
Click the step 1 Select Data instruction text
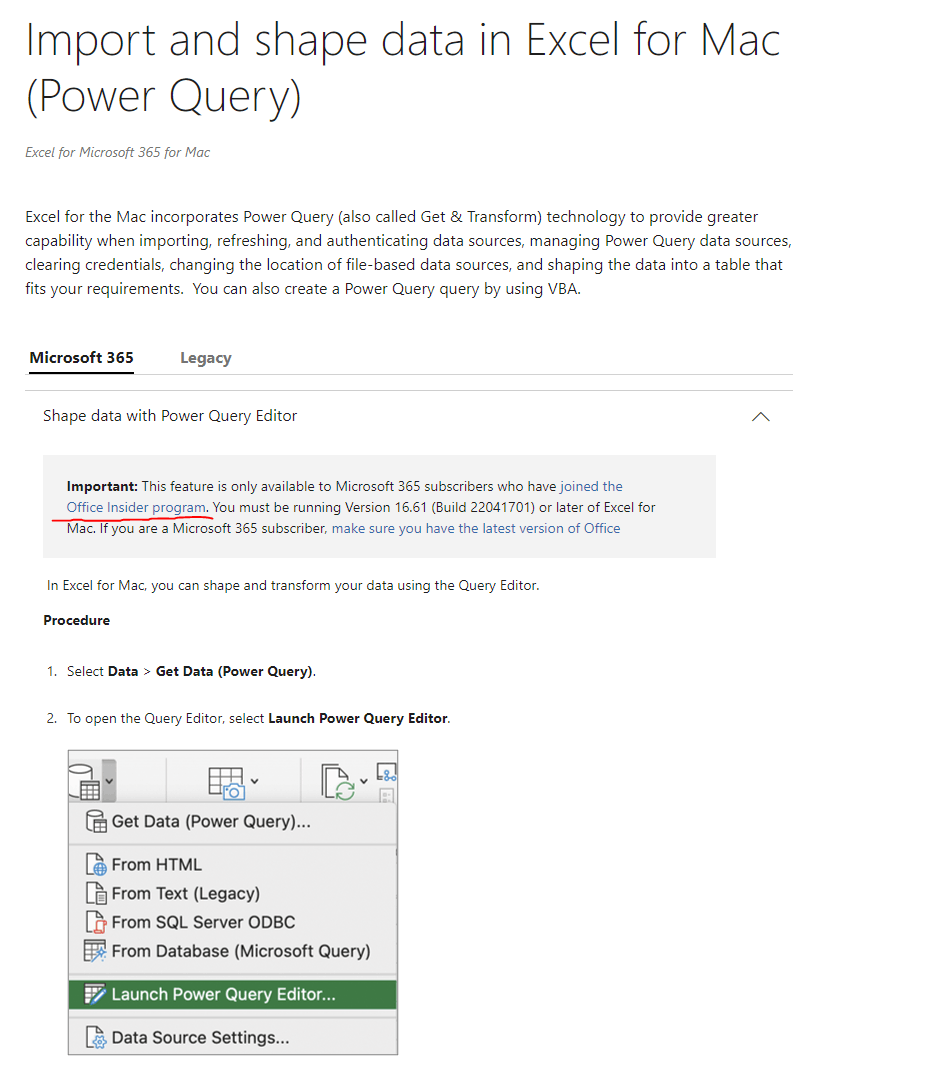[191, 672]
